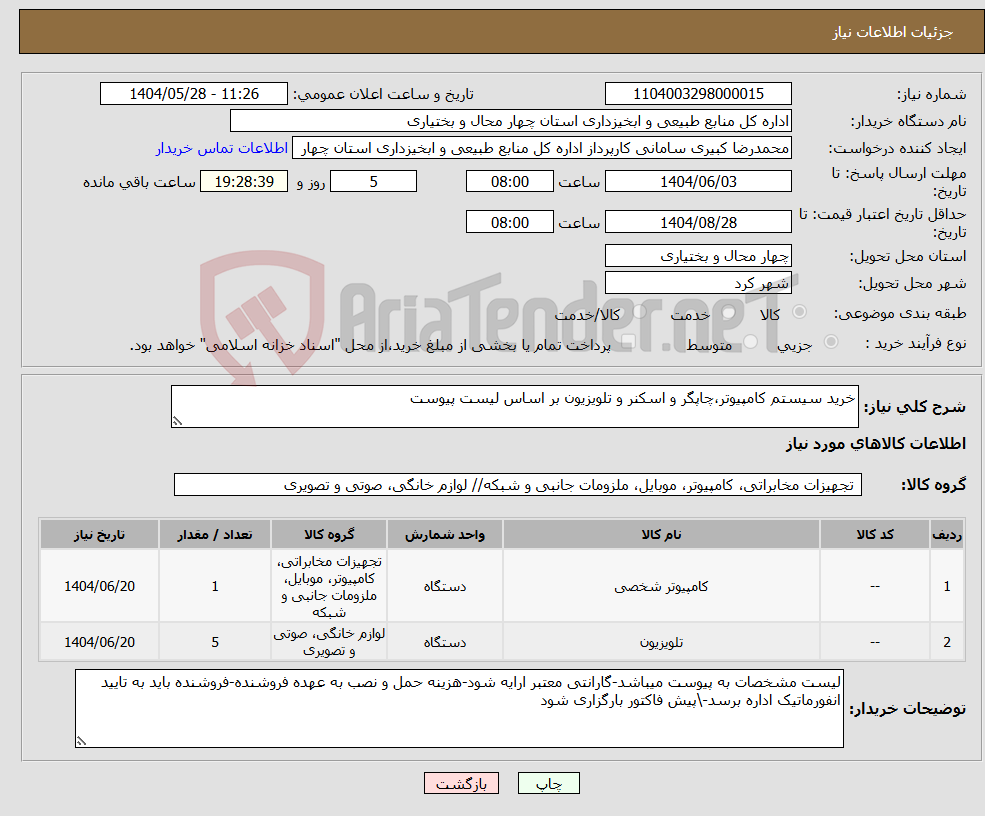Choose متوسط purchase process type

tap(750, 342)
